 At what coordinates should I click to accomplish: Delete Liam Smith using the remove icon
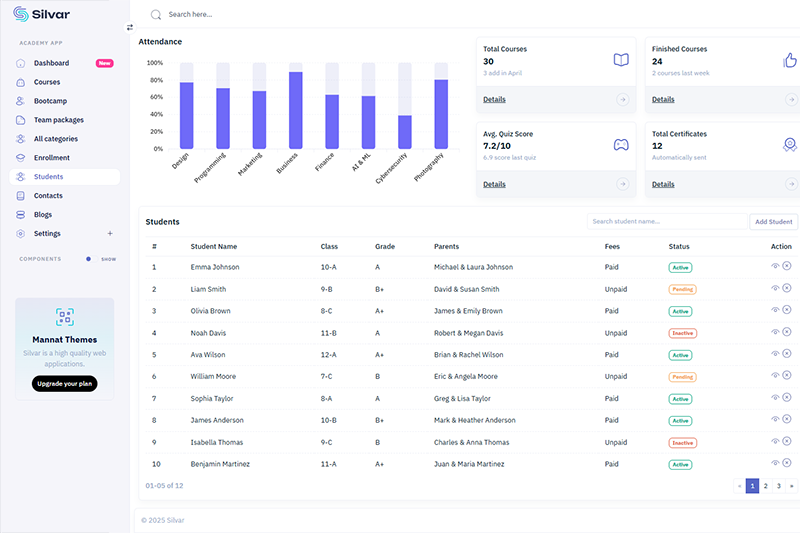786,289
